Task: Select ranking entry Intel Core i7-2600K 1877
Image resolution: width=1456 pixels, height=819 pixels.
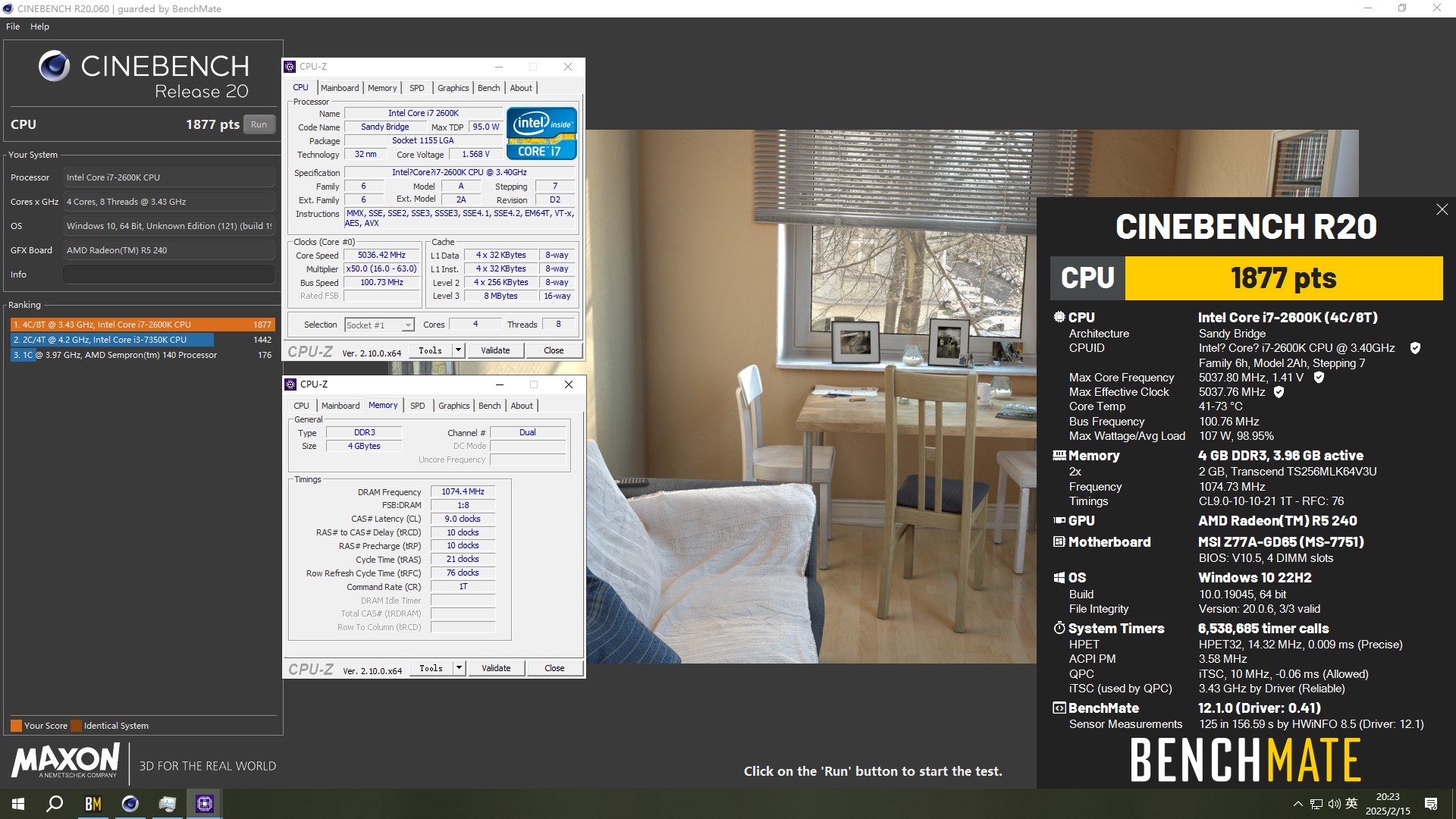Action: tap(143, 325)
